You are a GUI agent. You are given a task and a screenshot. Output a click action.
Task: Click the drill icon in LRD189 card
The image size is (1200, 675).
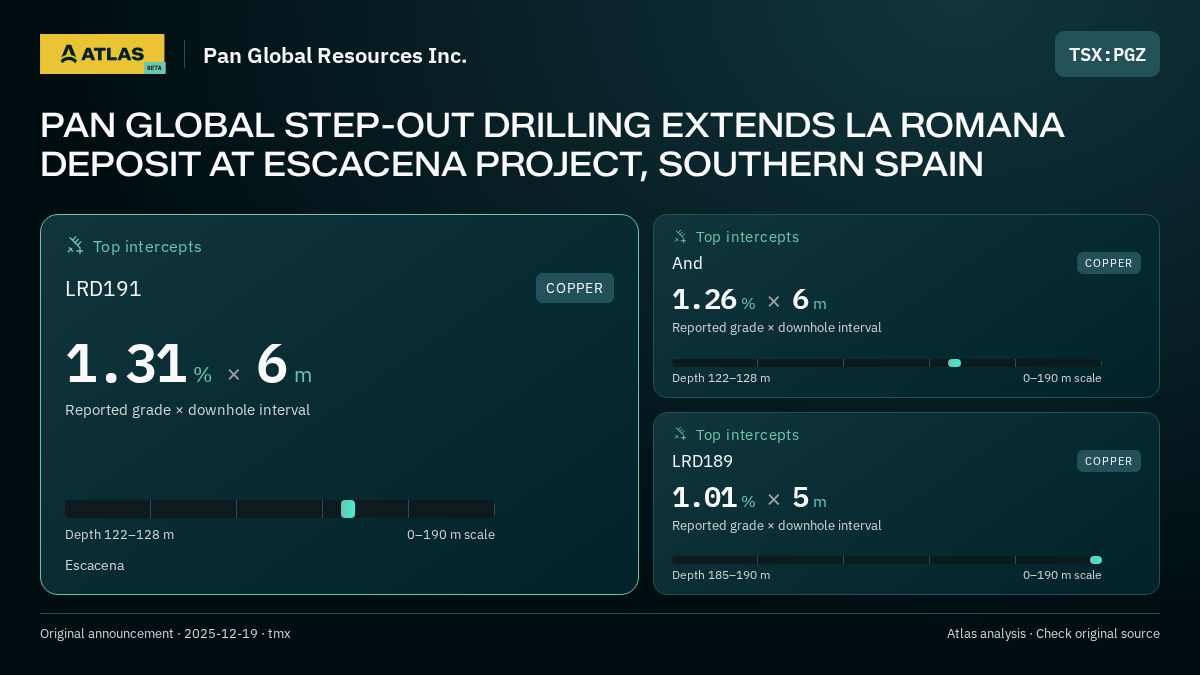click(x=680, y=434)
